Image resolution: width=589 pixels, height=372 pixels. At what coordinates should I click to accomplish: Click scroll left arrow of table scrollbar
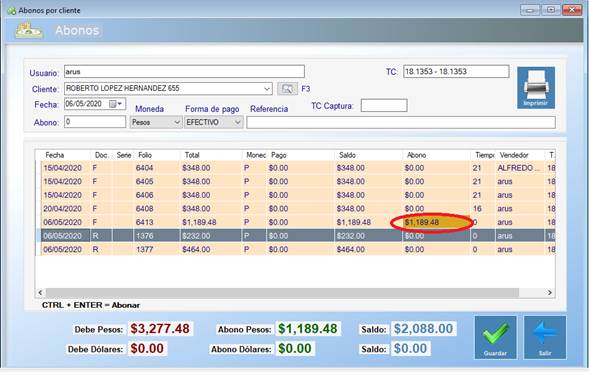(40, 292)
